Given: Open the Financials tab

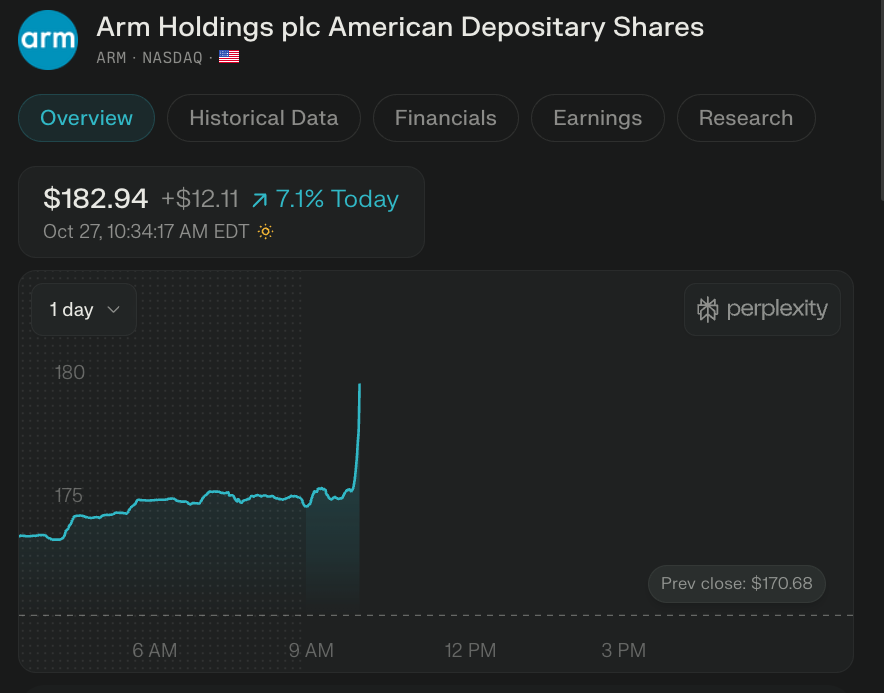Looking at the screenshot, I should click(x=445, y=118).
